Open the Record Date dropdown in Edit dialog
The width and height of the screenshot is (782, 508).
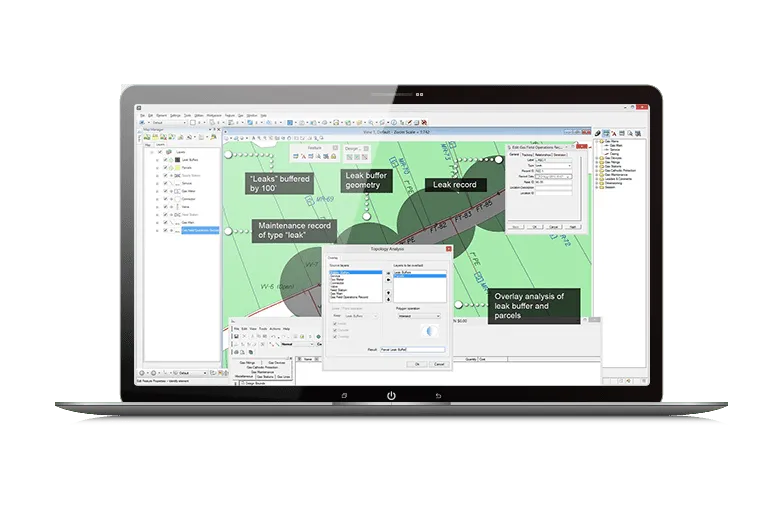click(554, 176)
